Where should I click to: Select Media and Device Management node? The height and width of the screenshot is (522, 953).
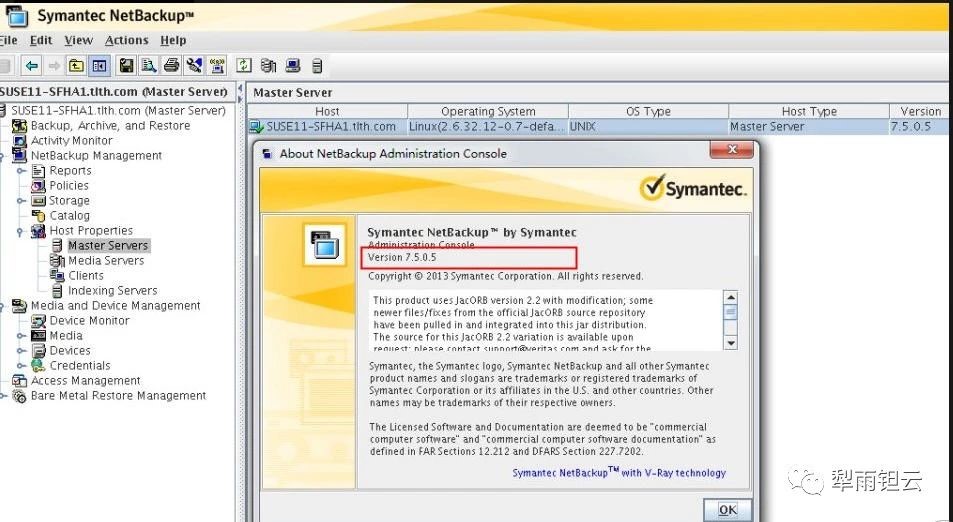[115, 306]
